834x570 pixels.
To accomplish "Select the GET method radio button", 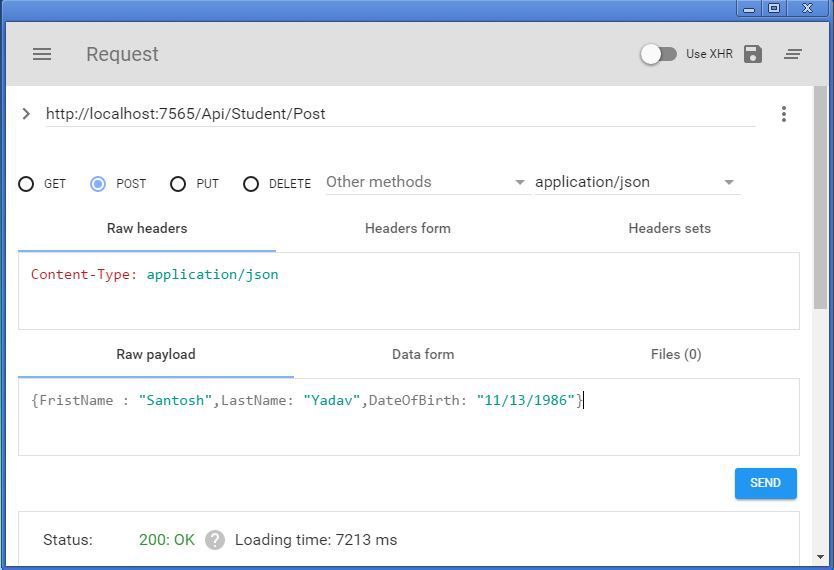I will [26, 184].
